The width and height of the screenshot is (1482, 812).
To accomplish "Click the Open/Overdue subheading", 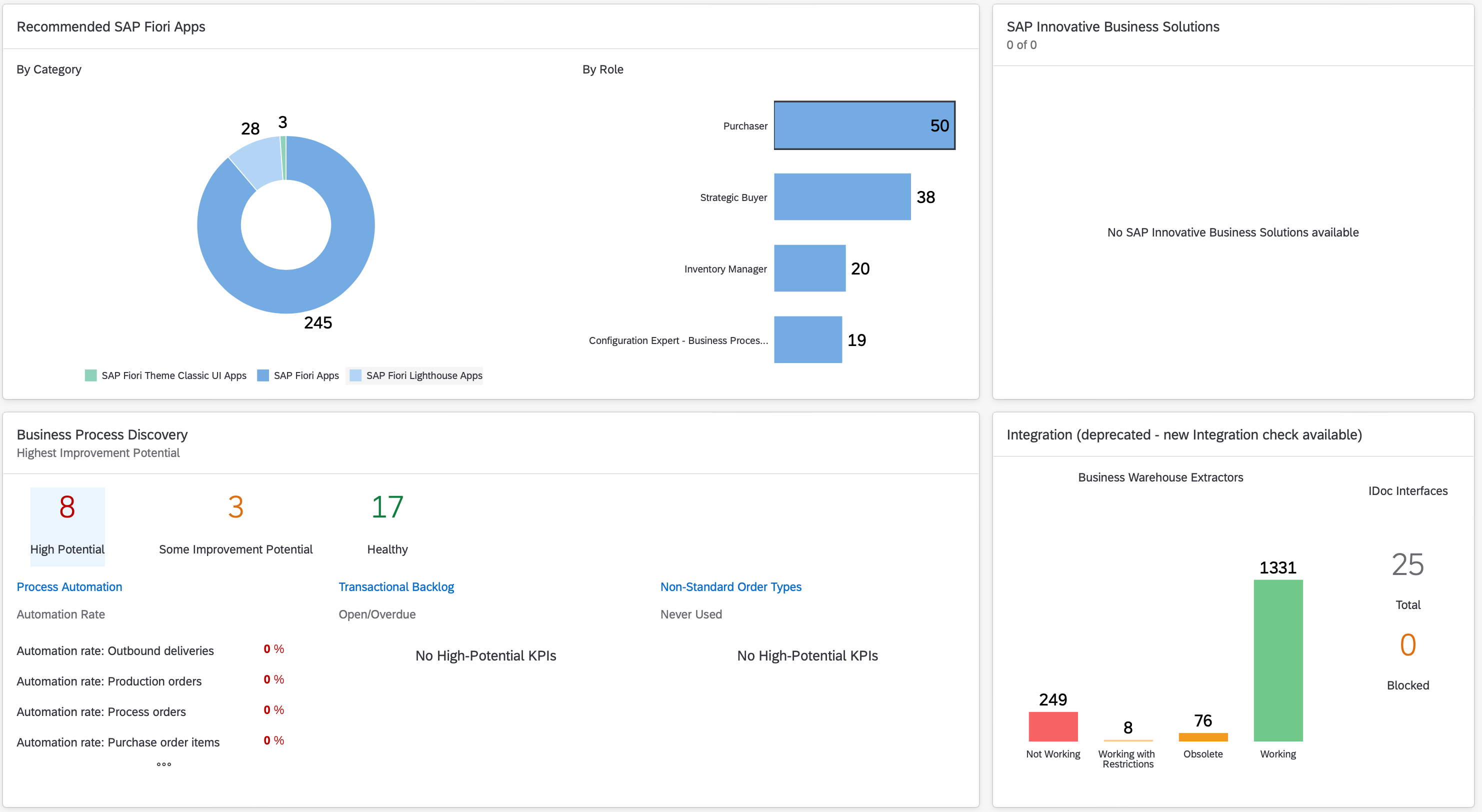I will 377,614.
